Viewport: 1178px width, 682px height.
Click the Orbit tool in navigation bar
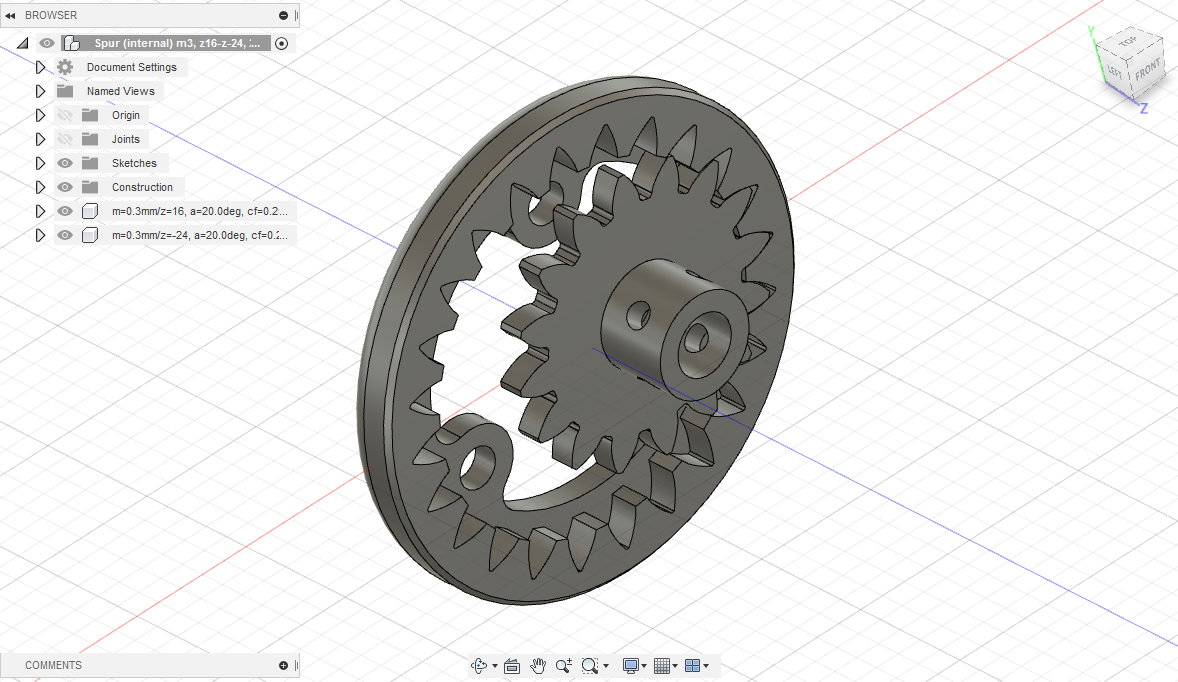479,665
